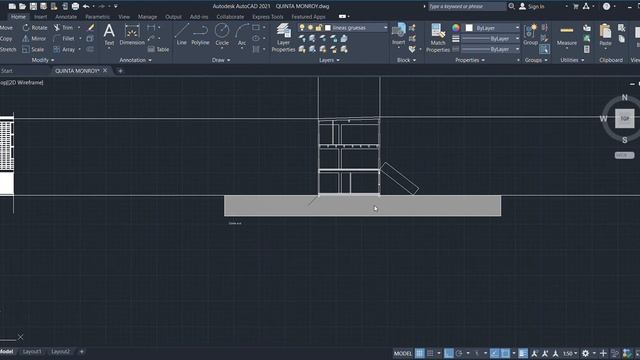This screenshot has height=360, width=640.
Task: Toggle object snap tracking in status bar
Action: [494, 353]
